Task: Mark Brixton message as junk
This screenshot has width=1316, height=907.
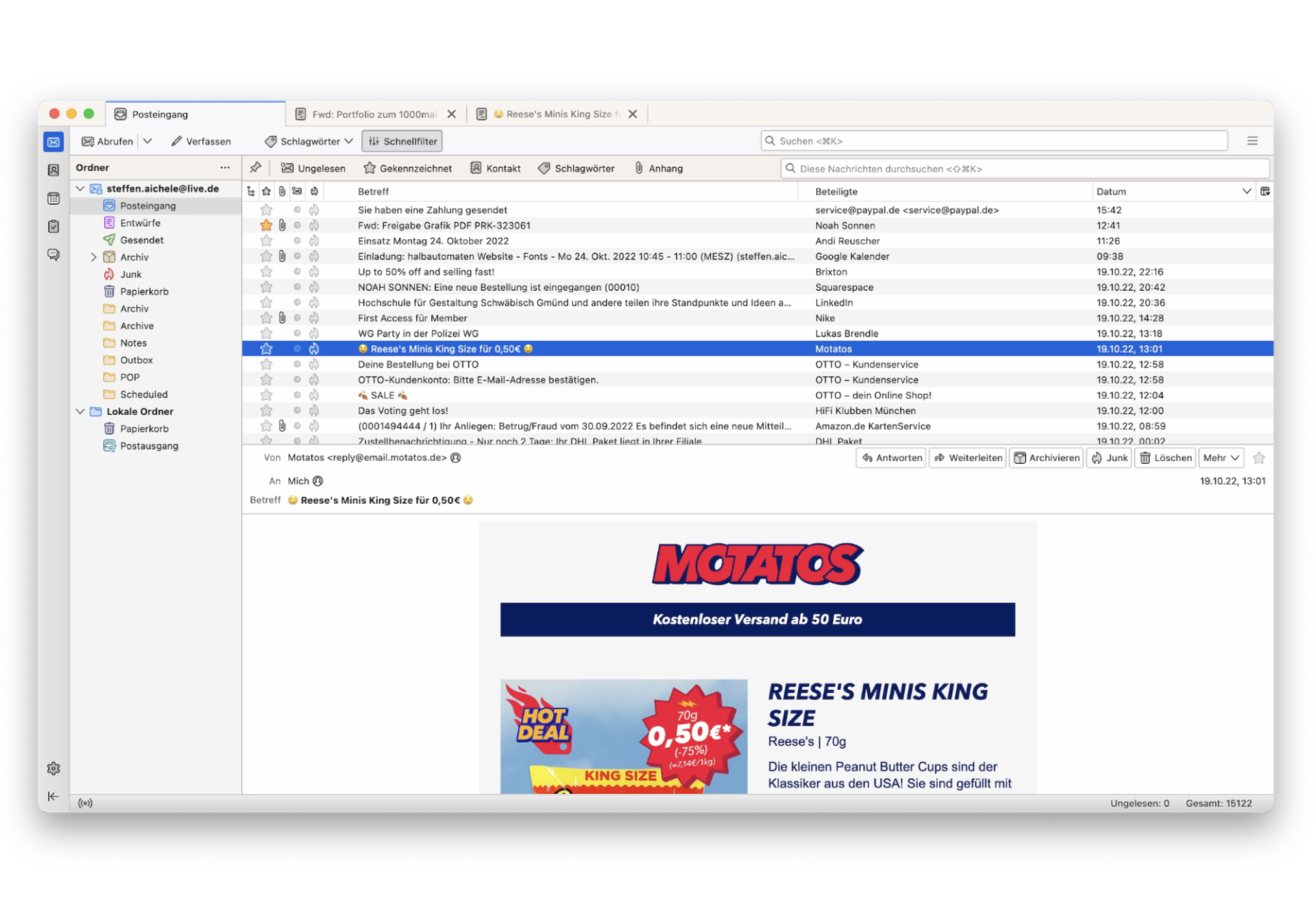Action: click(x=314, y=272)
